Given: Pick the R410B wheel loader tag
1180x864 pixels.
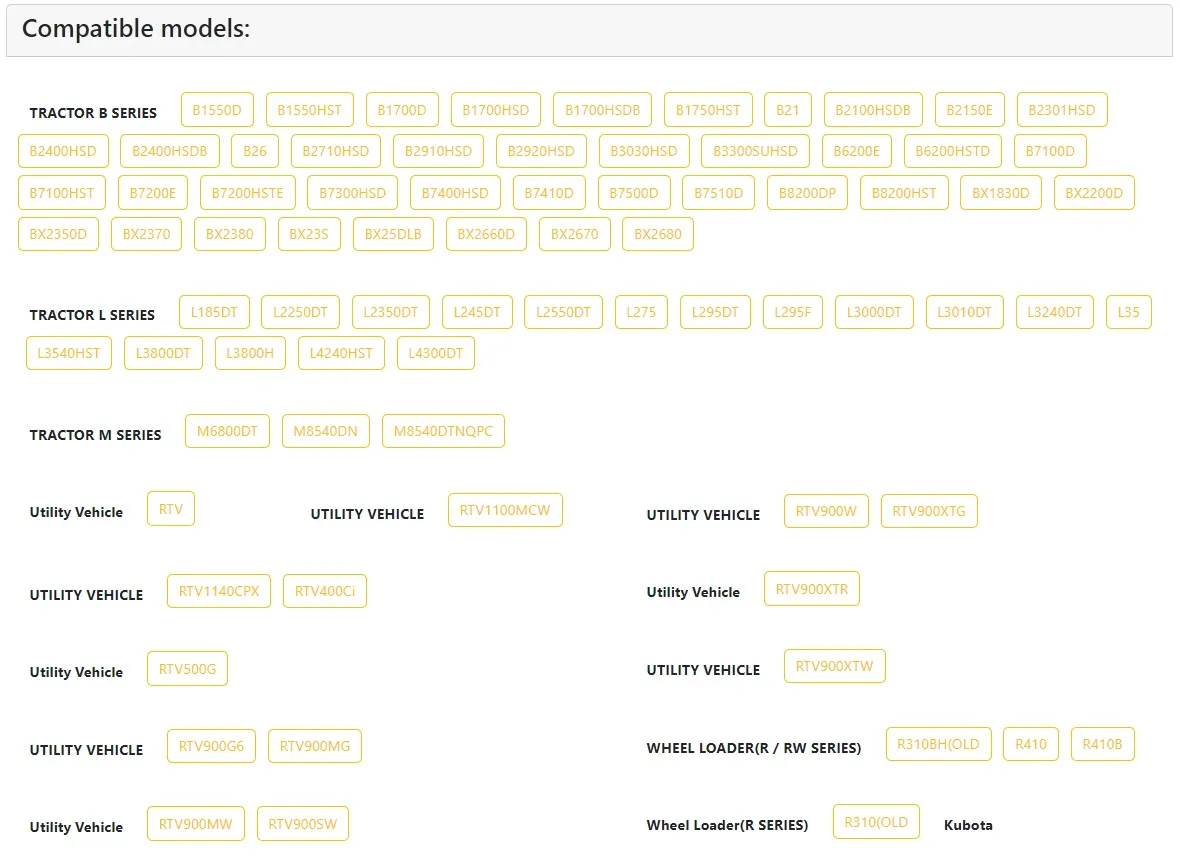Looking at the screenshot, I should (1102, 744).
